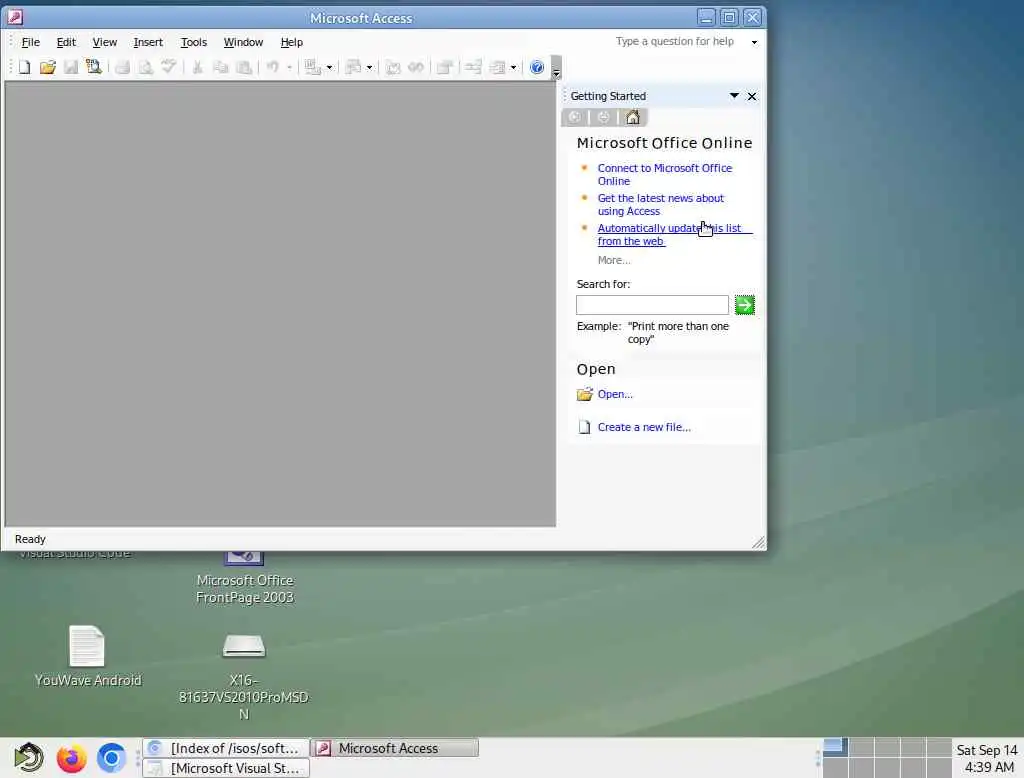Click the Print Preview toolbar icon
Image resolution: width=1024 pixels, height=778 pixels.
[146, 67]
